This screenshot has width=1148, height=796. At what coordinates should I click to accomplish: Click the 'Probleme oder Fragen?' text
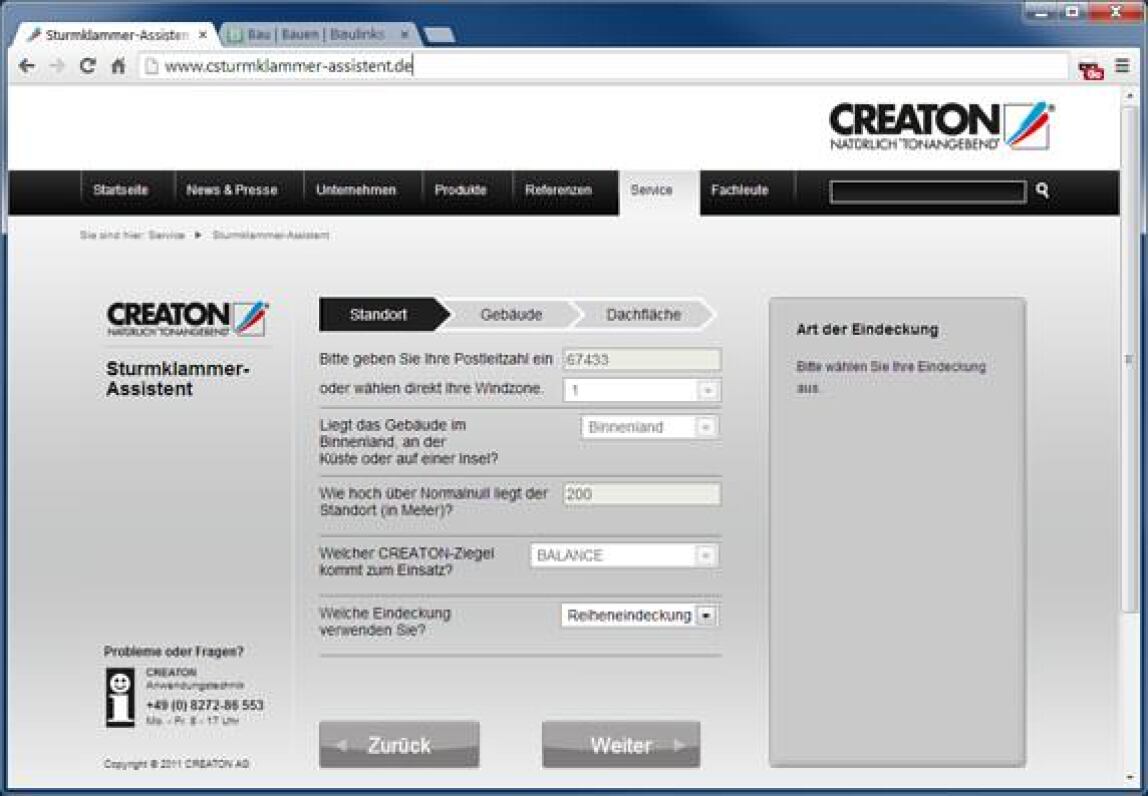coord(174,651)
